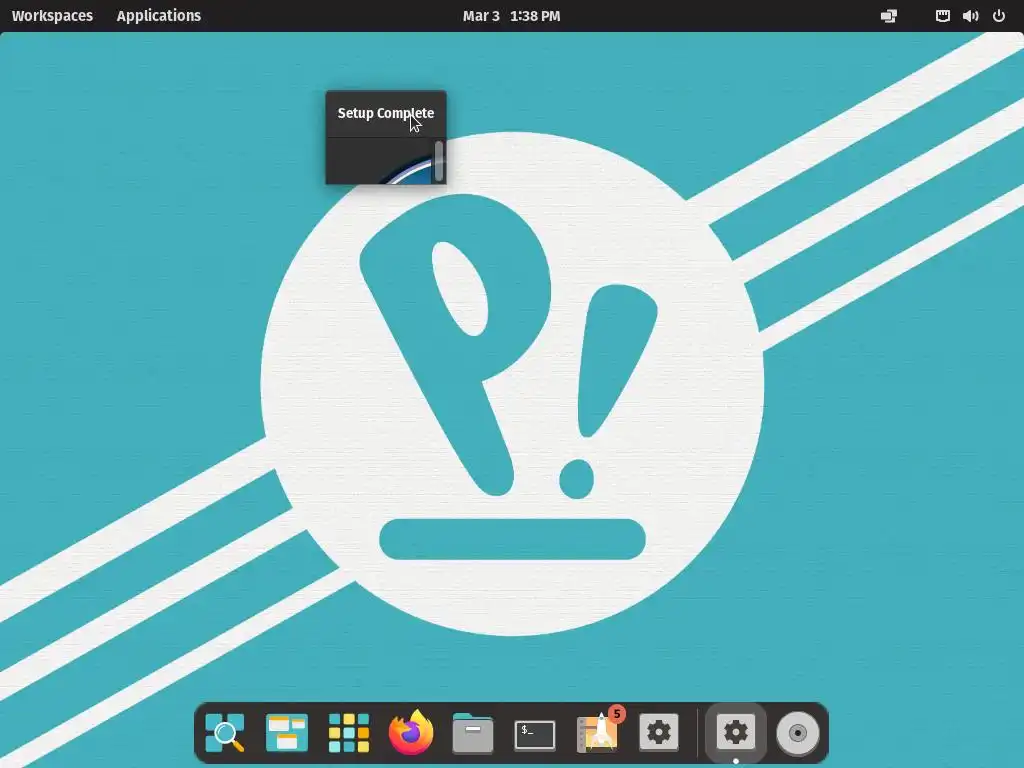Open the volume speaker icon in top bar

coord(970,16)
